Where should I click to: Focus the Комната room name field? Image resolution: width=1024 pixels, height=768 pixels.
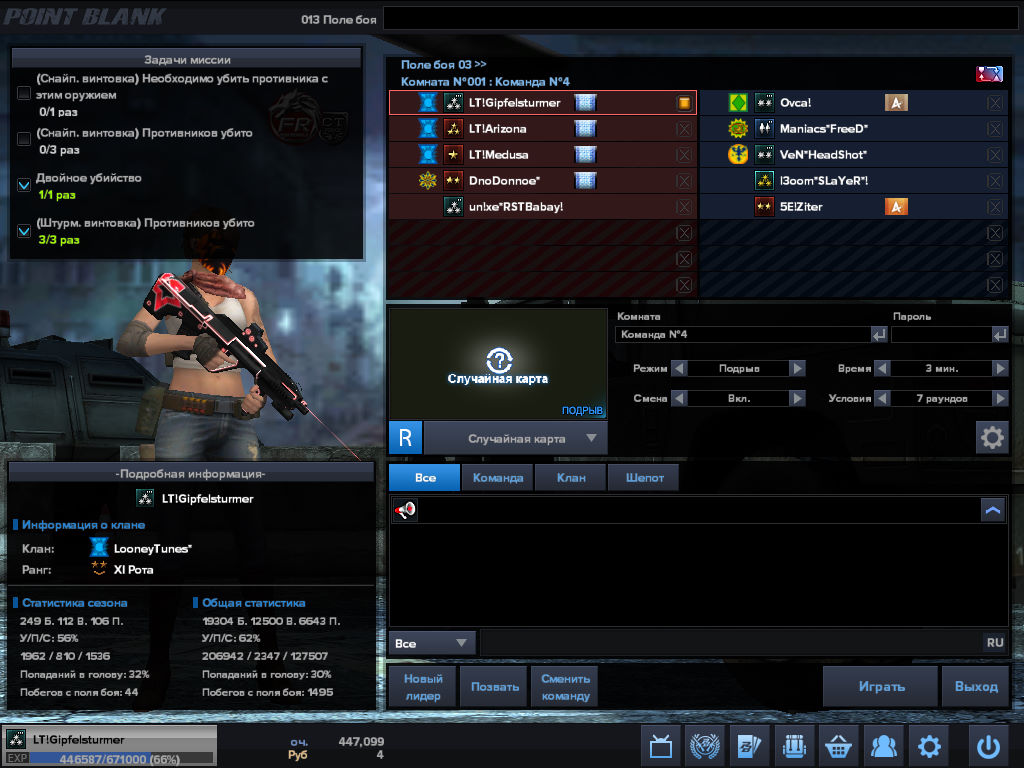pyautogui.click(x=743, y=334)
